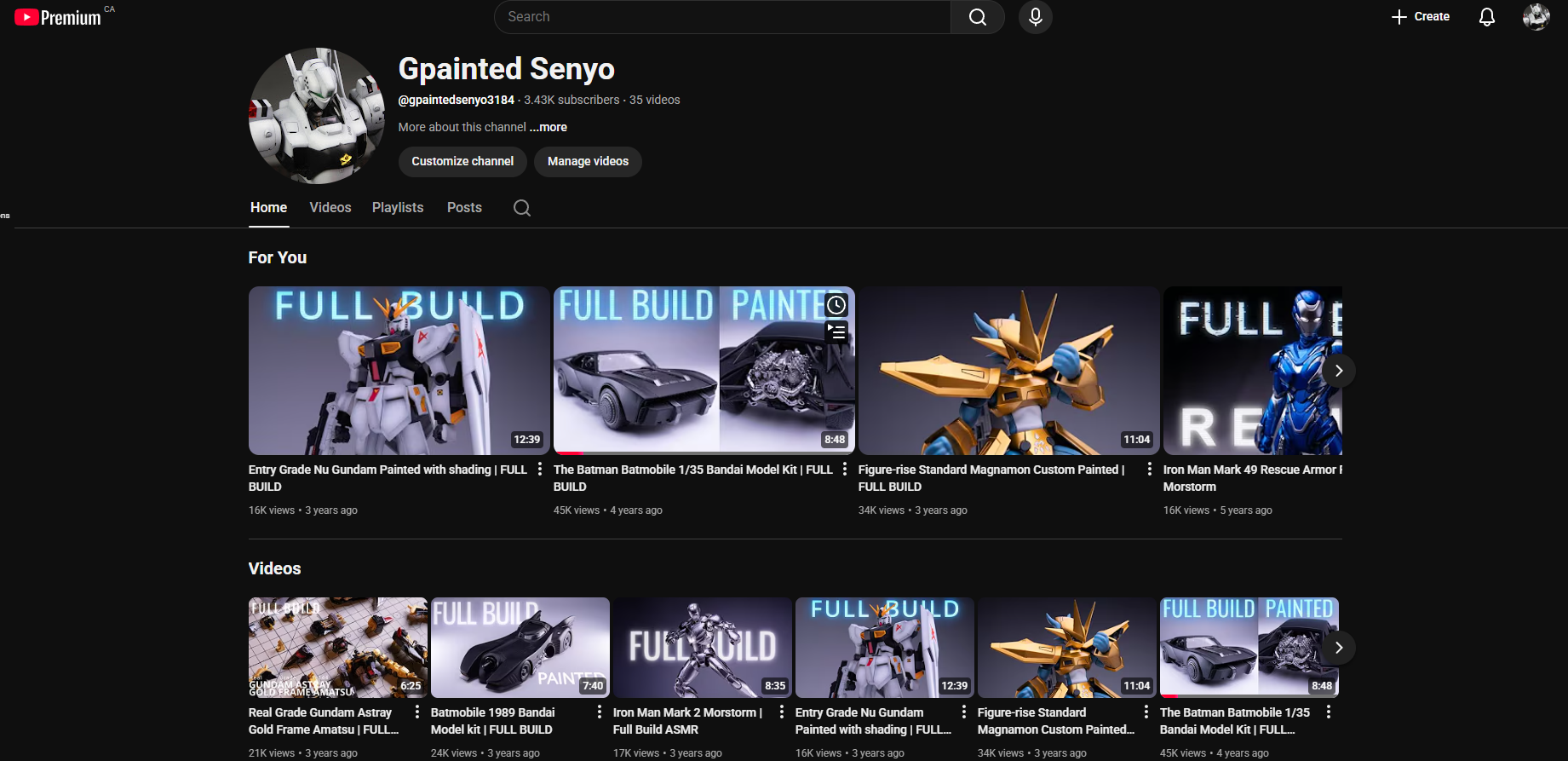Open YouTube Premium home logo

coord(58,17)
